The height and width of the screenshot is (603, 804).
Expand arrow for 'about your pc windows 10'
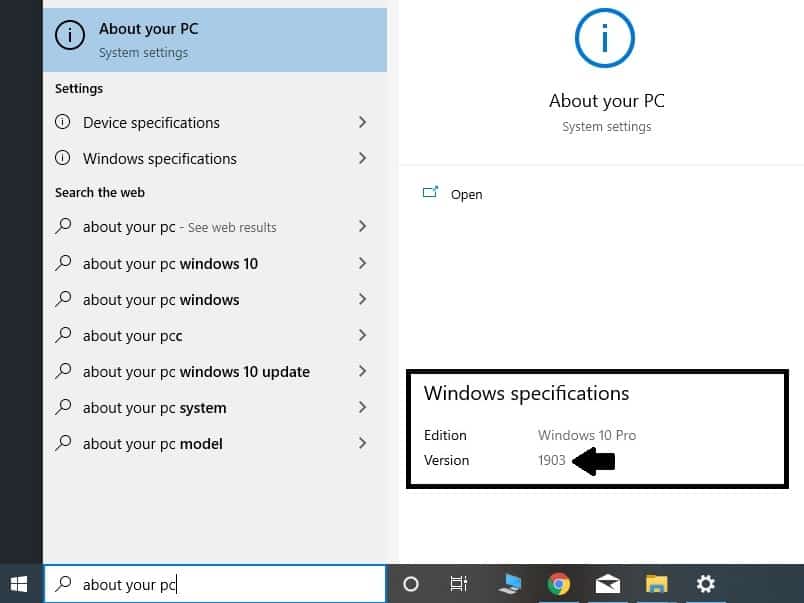pos(363,263)
